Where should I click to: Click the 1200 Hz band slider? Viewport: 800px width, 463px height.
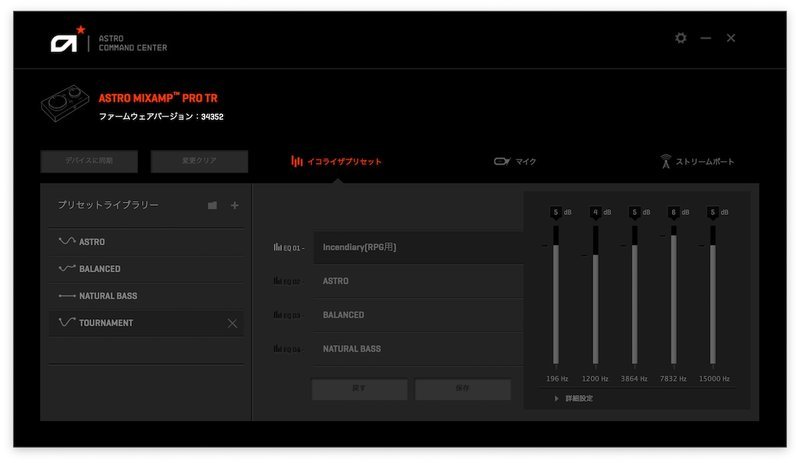[595, 295]
